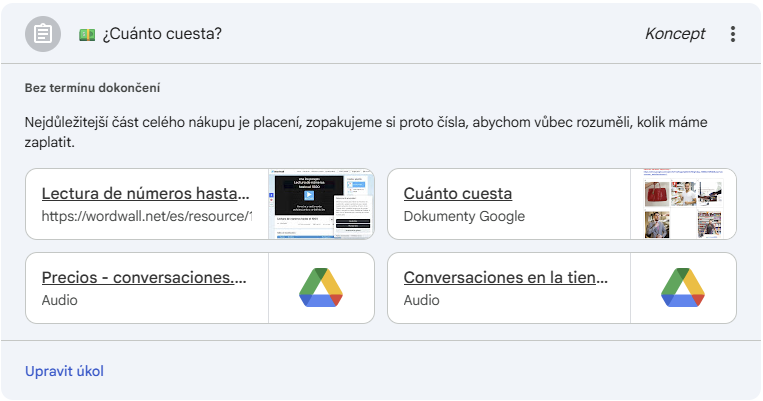Open 'Lectura de números hasta...' link
Image resolution: width=763 pixels, height=401 pixels.
[145, 194]
